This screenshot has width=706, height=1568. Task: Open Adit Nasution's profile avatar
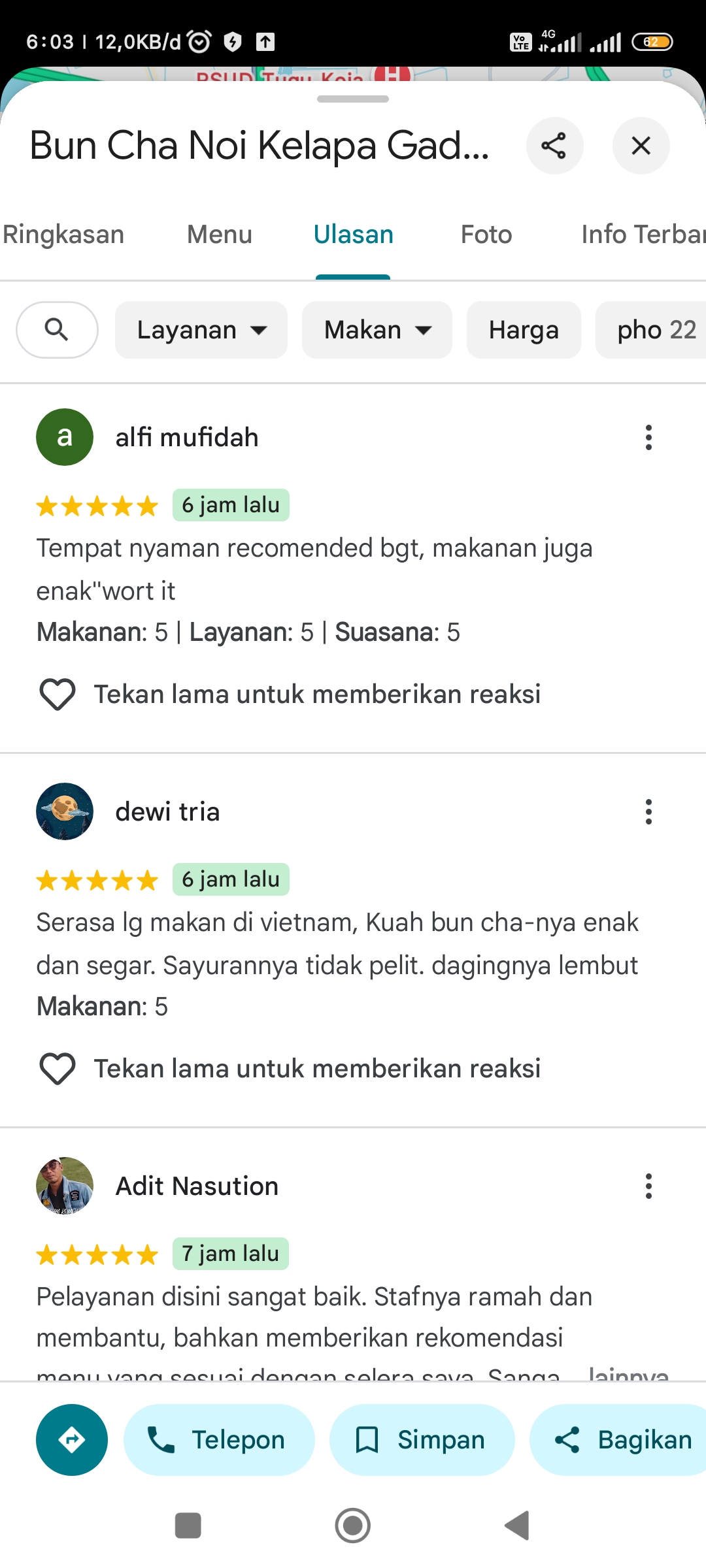65,1186
